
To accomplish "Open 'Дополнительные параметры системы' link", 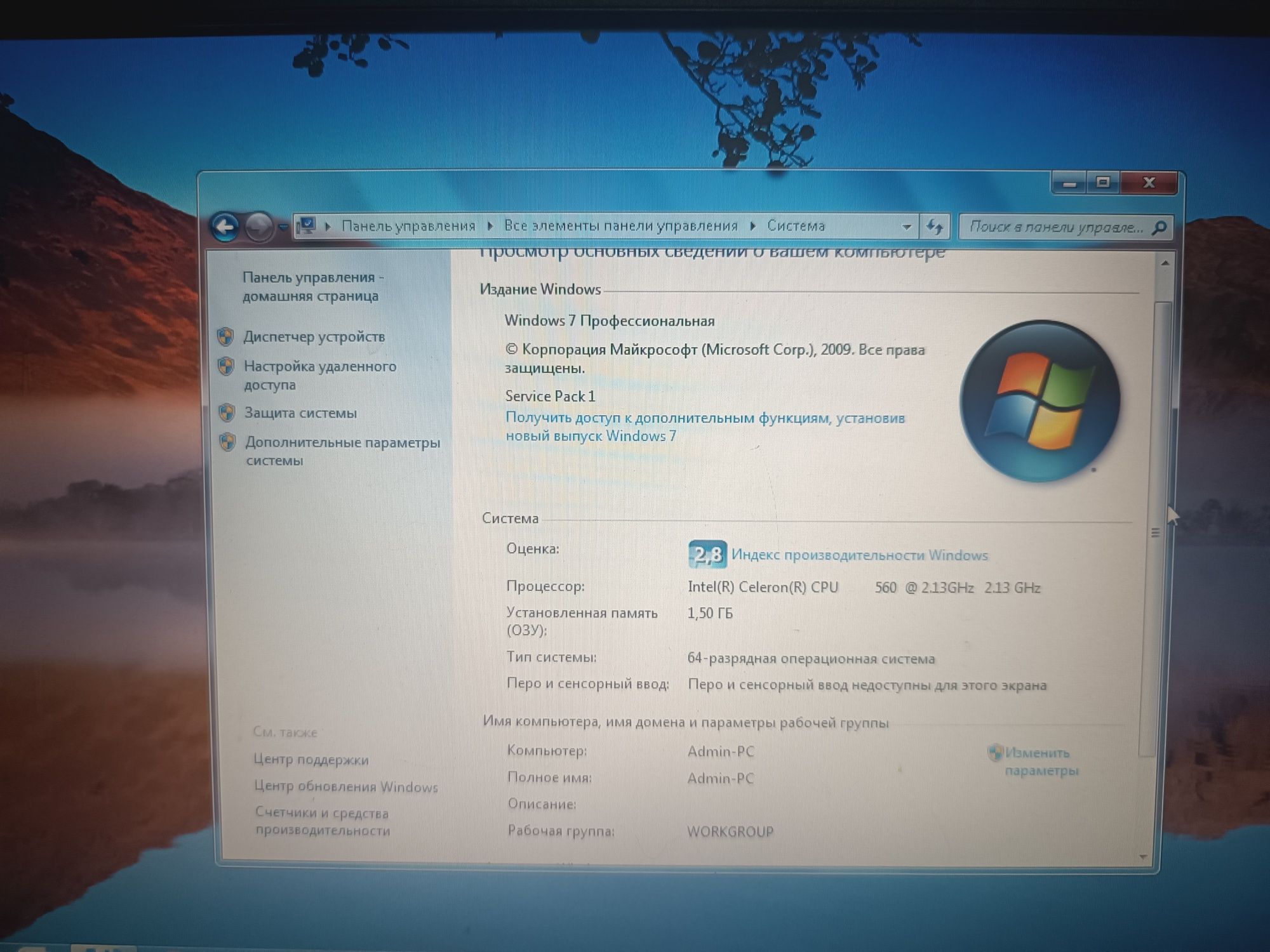I will (x=343, y=451).
